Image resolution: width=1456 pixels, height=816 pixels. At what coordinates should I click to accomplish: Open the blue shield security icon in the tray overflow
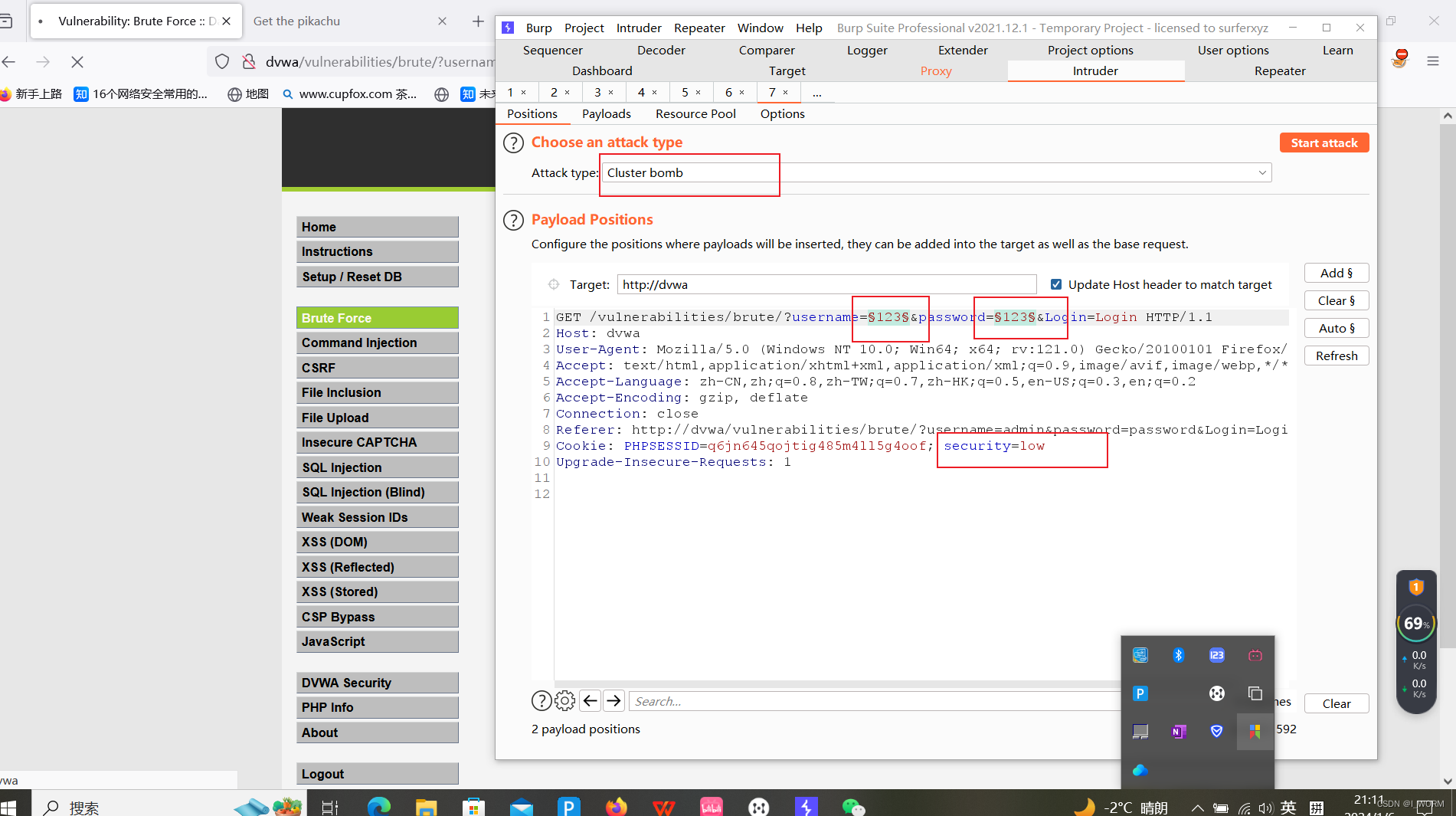coord(1217,732)
